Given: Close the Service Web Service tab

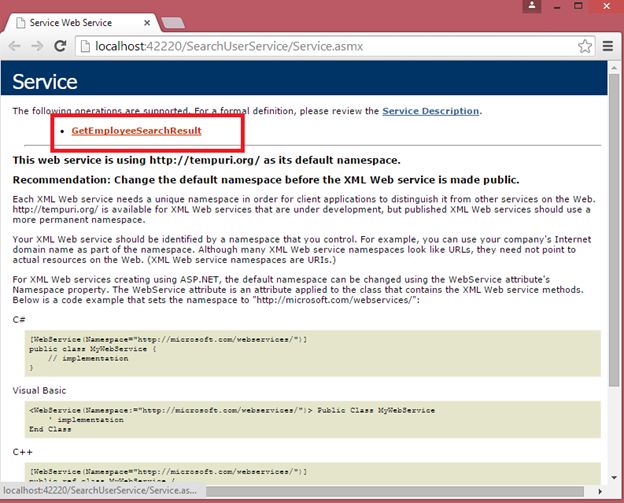Looking at the screenshot, I should point(147,23).
